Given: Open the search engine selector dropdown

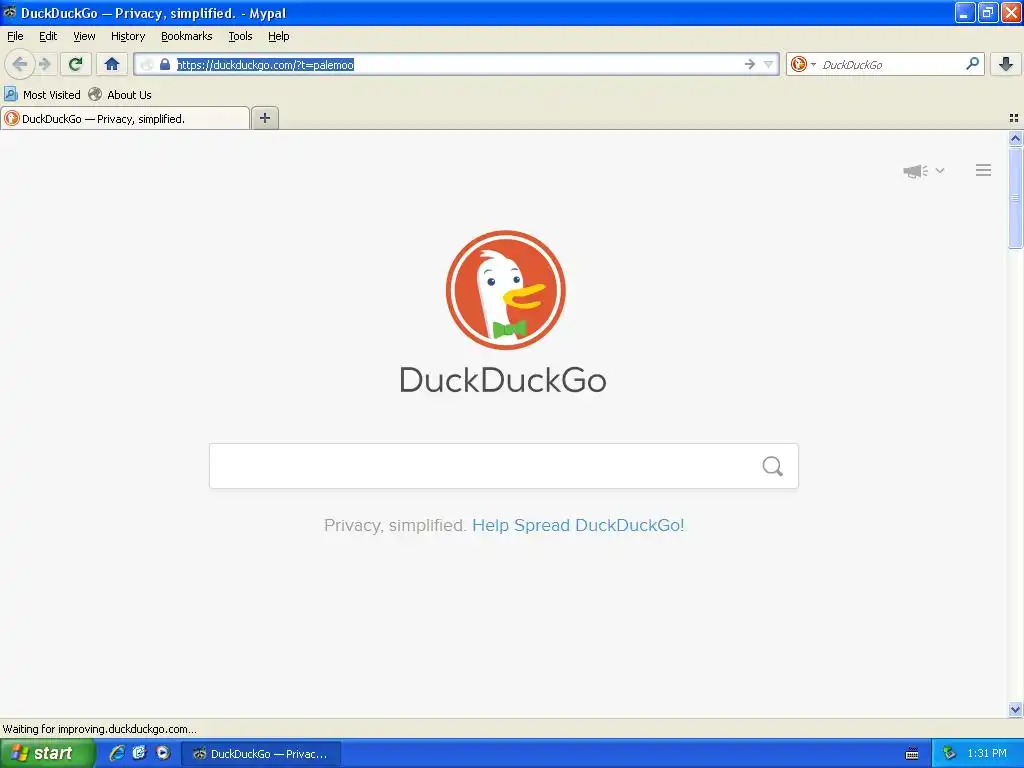Looking at the screenshot, I should pos(803,64).
